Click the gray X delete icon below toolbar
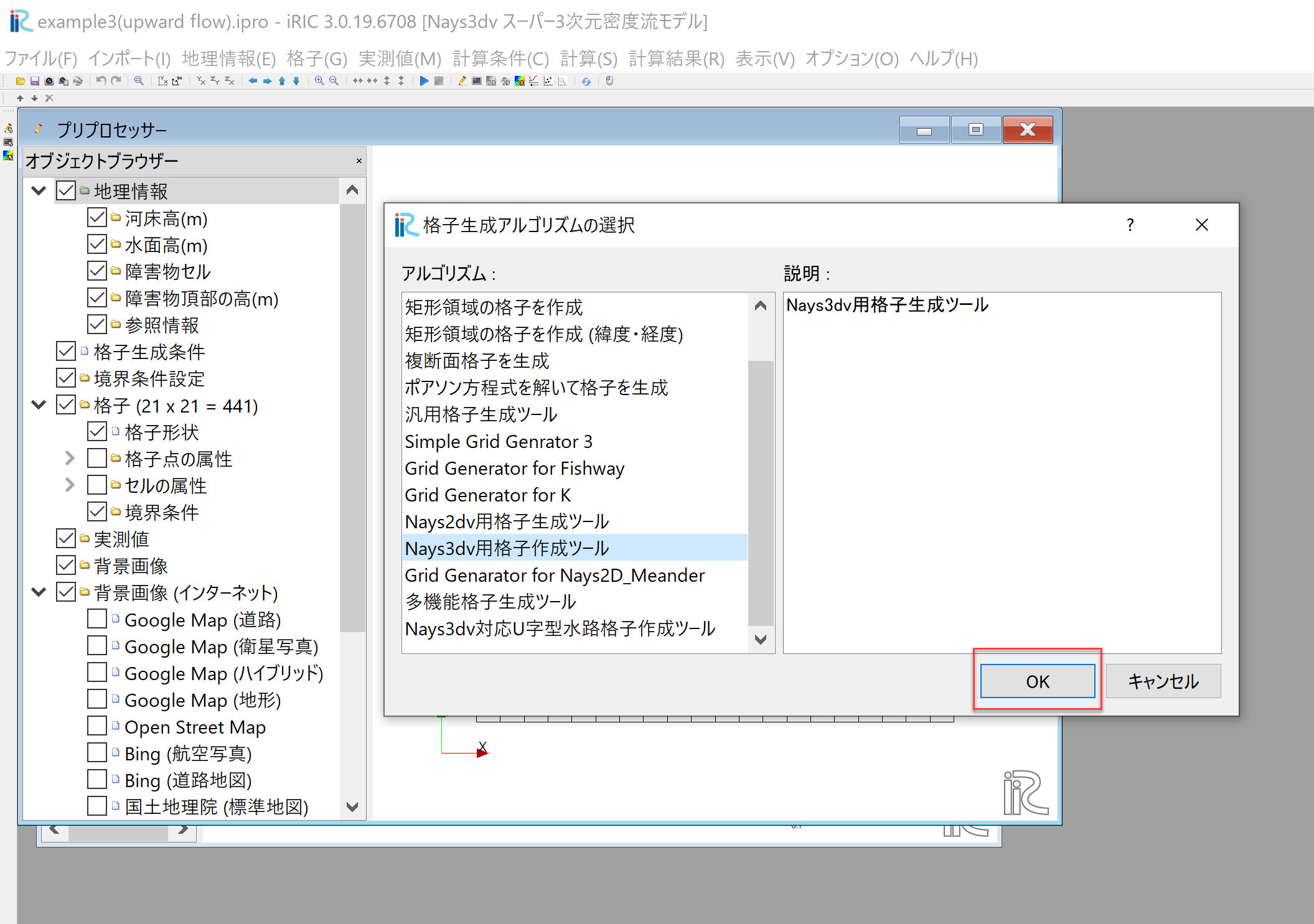Image resolution: width=1314 pixels, height=924 pixels. (x=49, y=98)
